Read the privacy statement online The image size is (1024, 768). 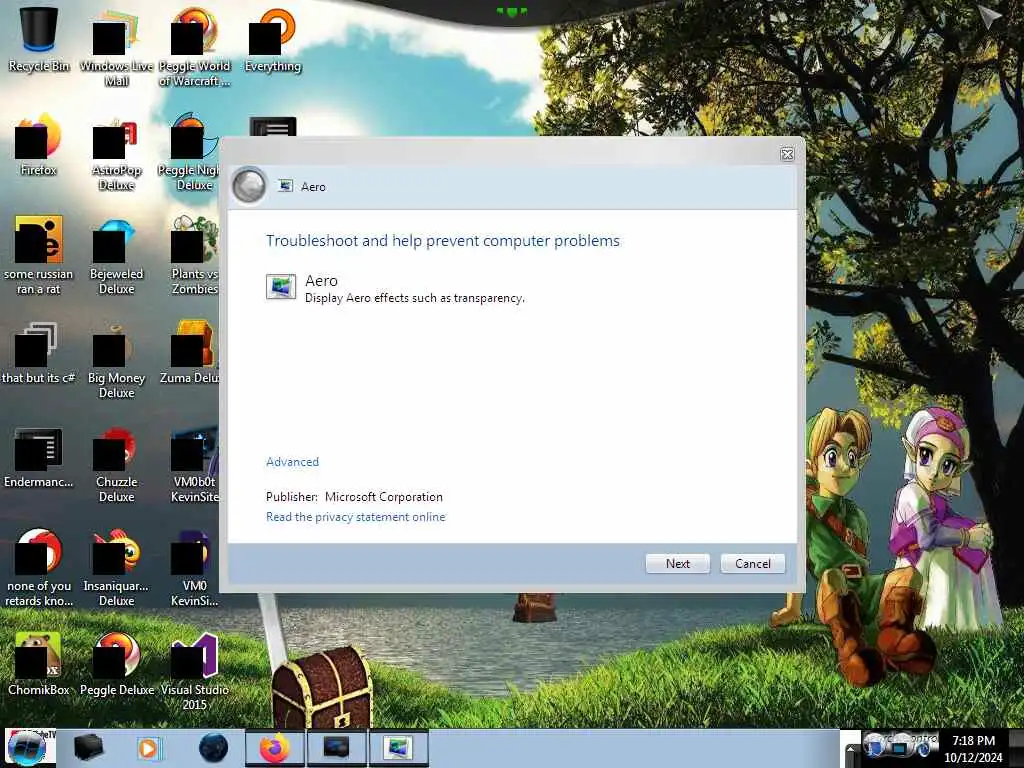click(x=355, y=517)
